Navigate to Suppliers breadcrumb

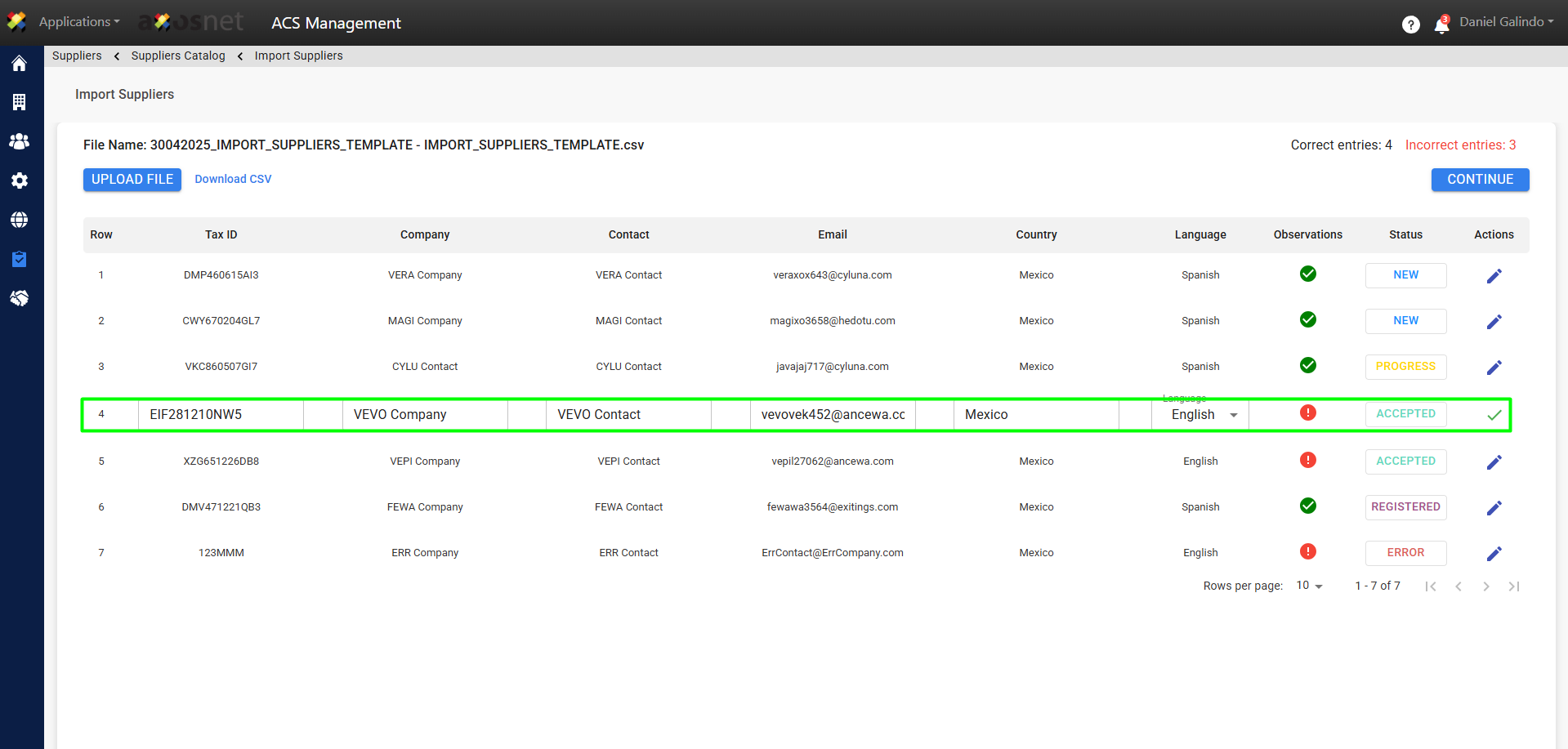pos(77,56)
